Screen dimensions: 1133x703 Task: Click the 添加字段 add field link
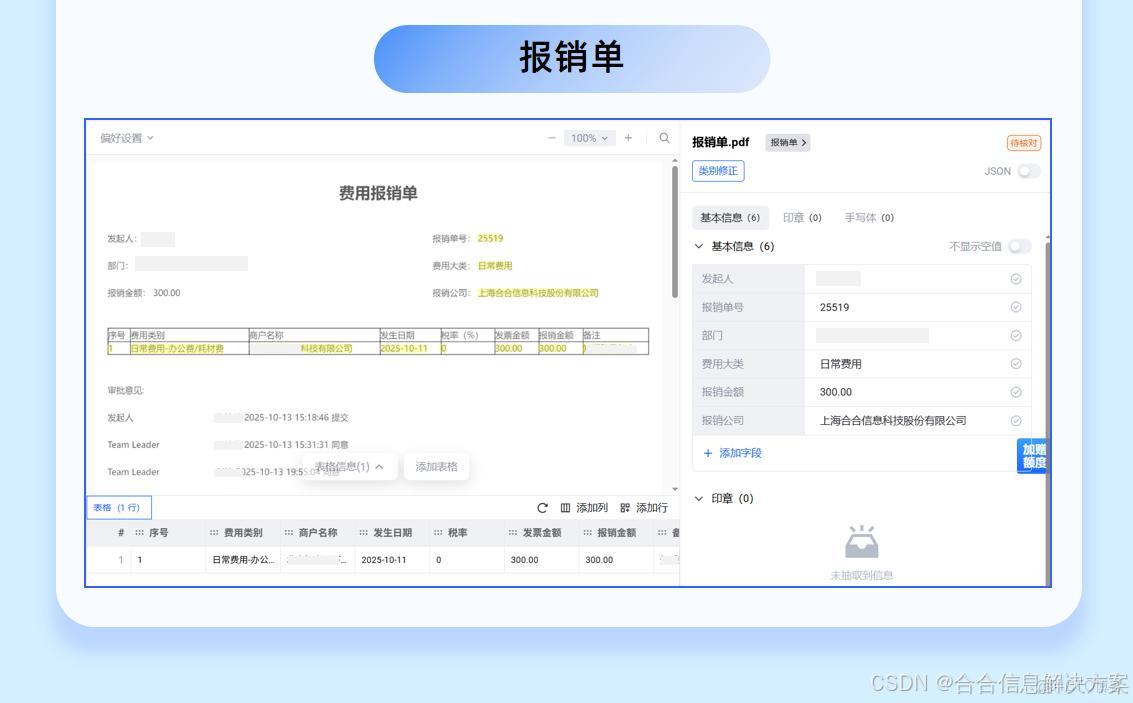(x=733, y=452)
